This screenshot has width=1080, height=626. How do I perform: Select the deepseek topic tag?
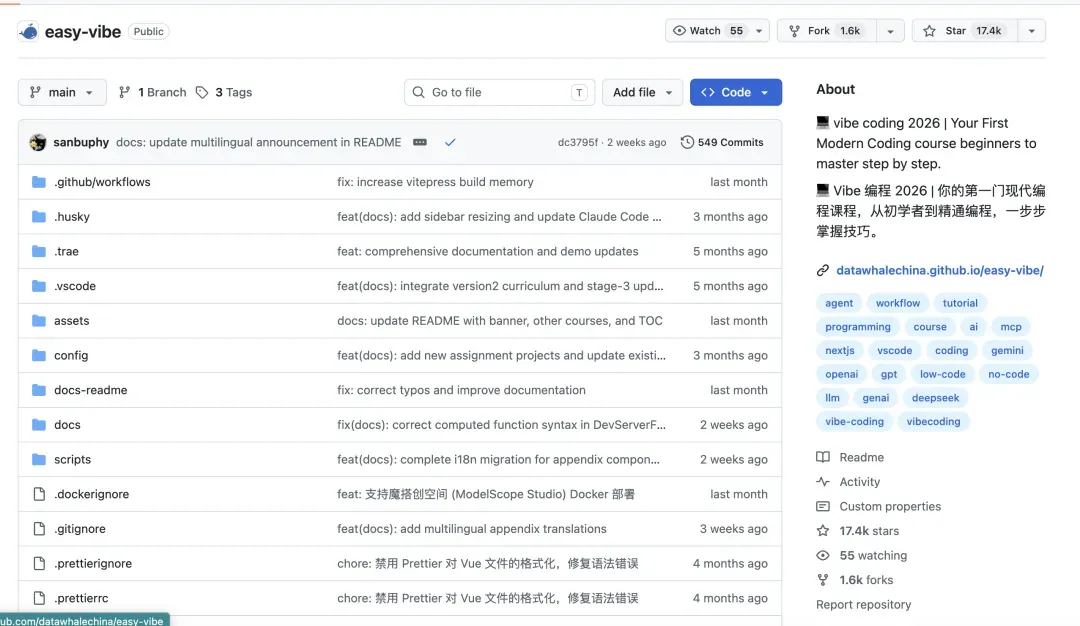point(935,398)
